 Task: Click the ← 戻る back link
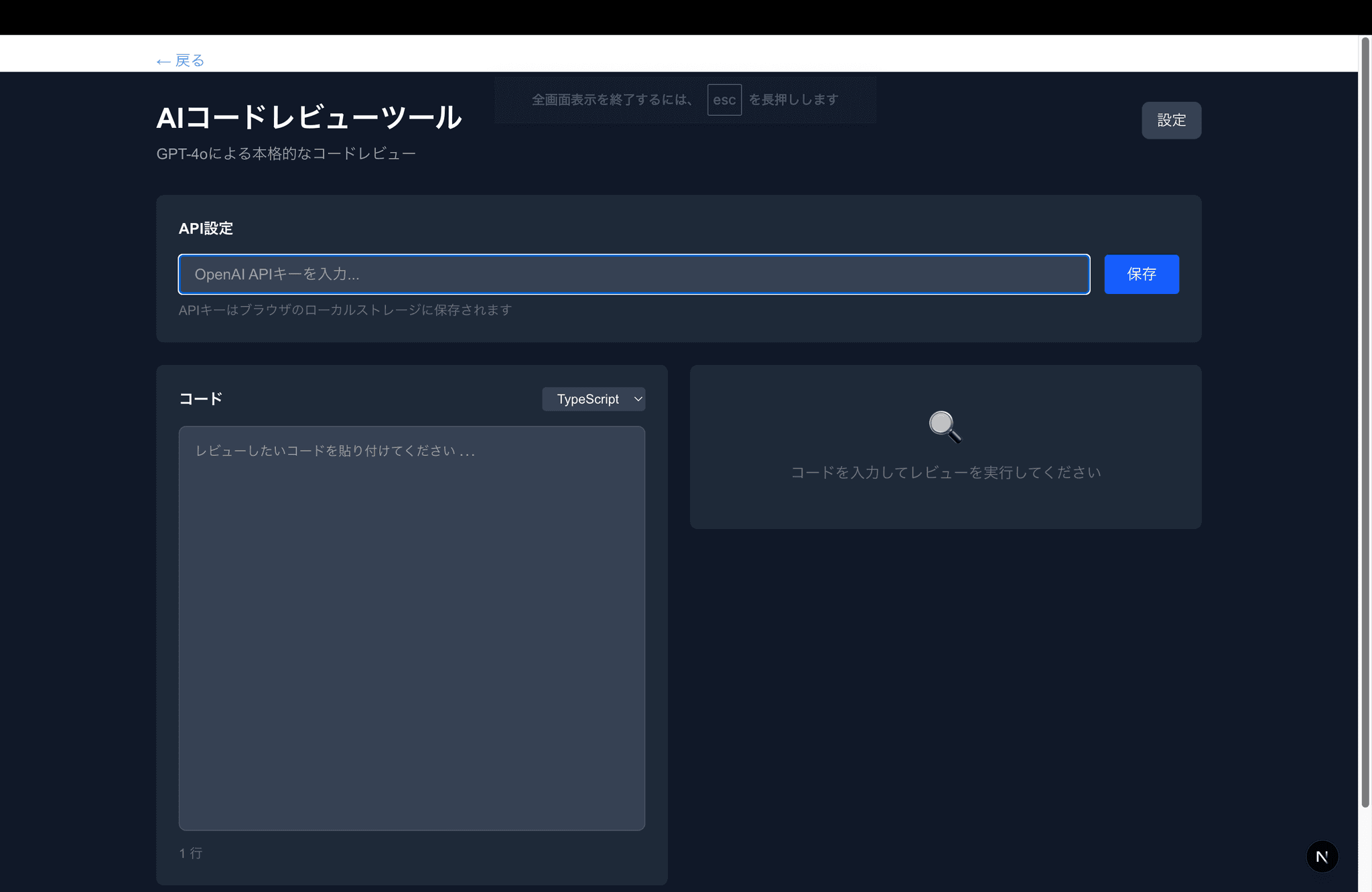click(181, 61)
